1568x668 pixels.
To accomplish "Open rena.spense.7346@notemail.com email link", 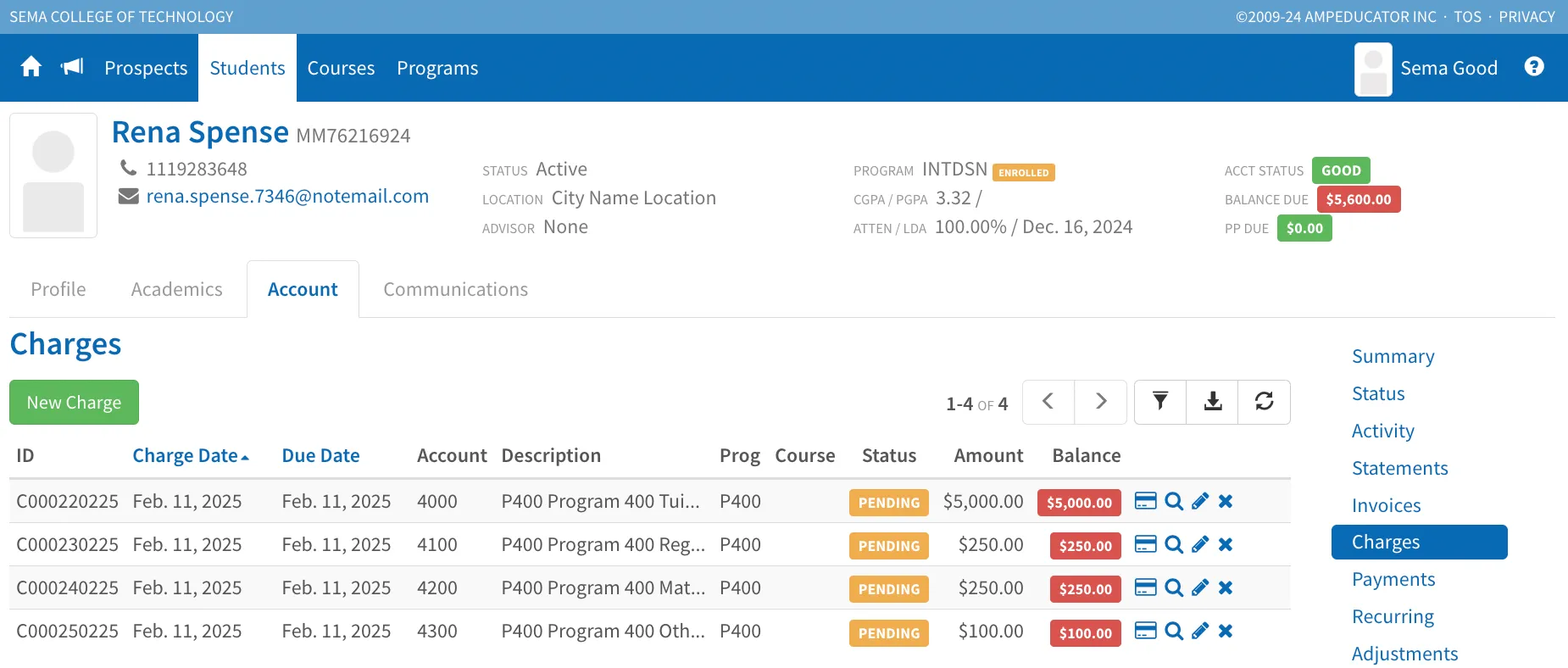I will tap(287, 197).
